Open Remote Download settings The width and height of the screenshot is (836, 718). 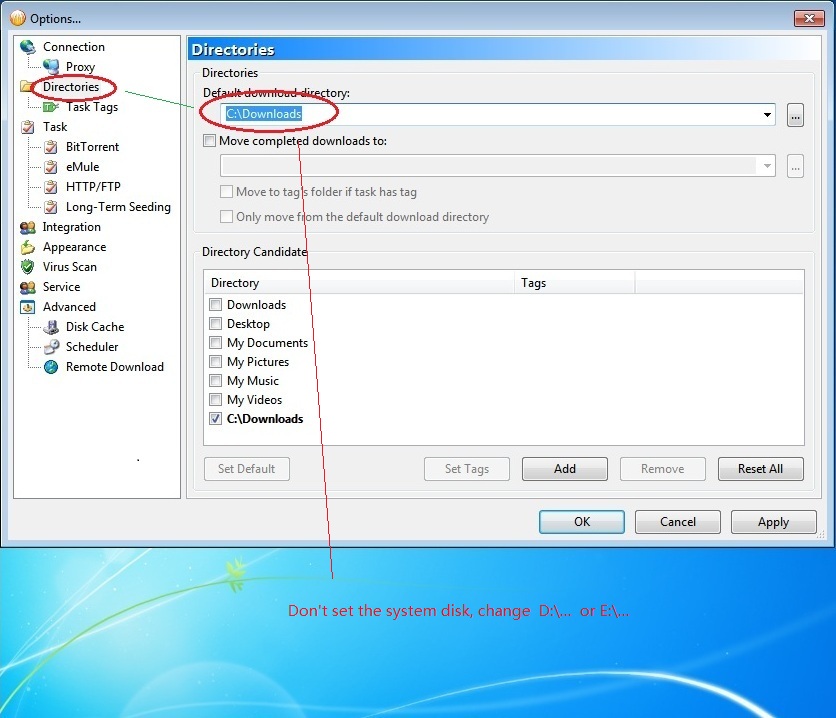[x=115, y=367]
